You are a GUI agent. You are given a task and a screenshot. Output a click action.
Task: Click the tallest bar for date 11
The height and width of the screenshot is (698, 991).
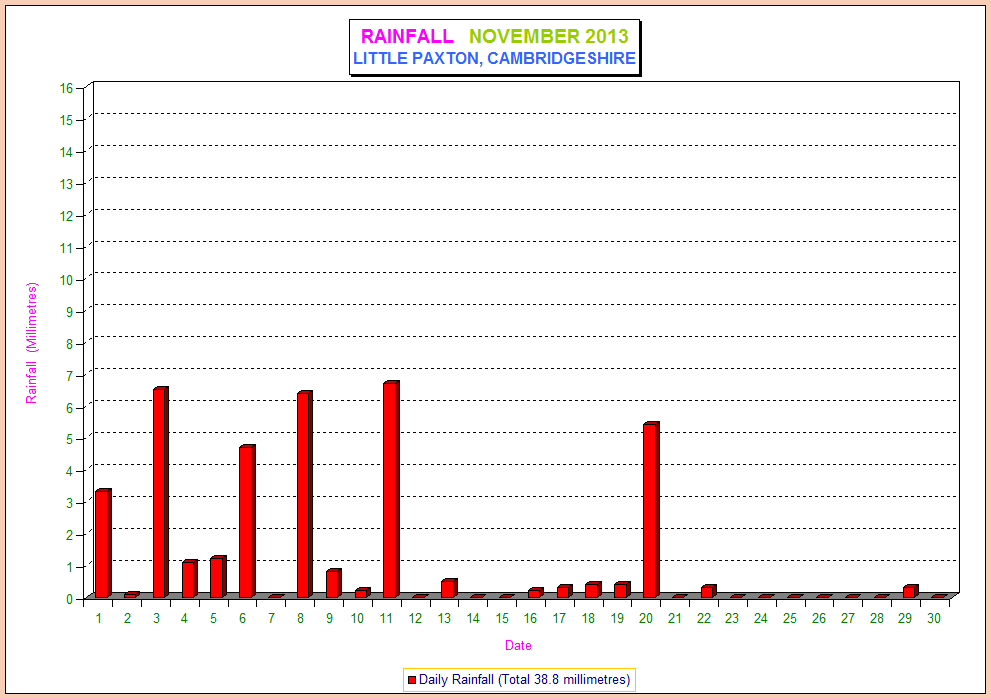click(x=391, y=489)
